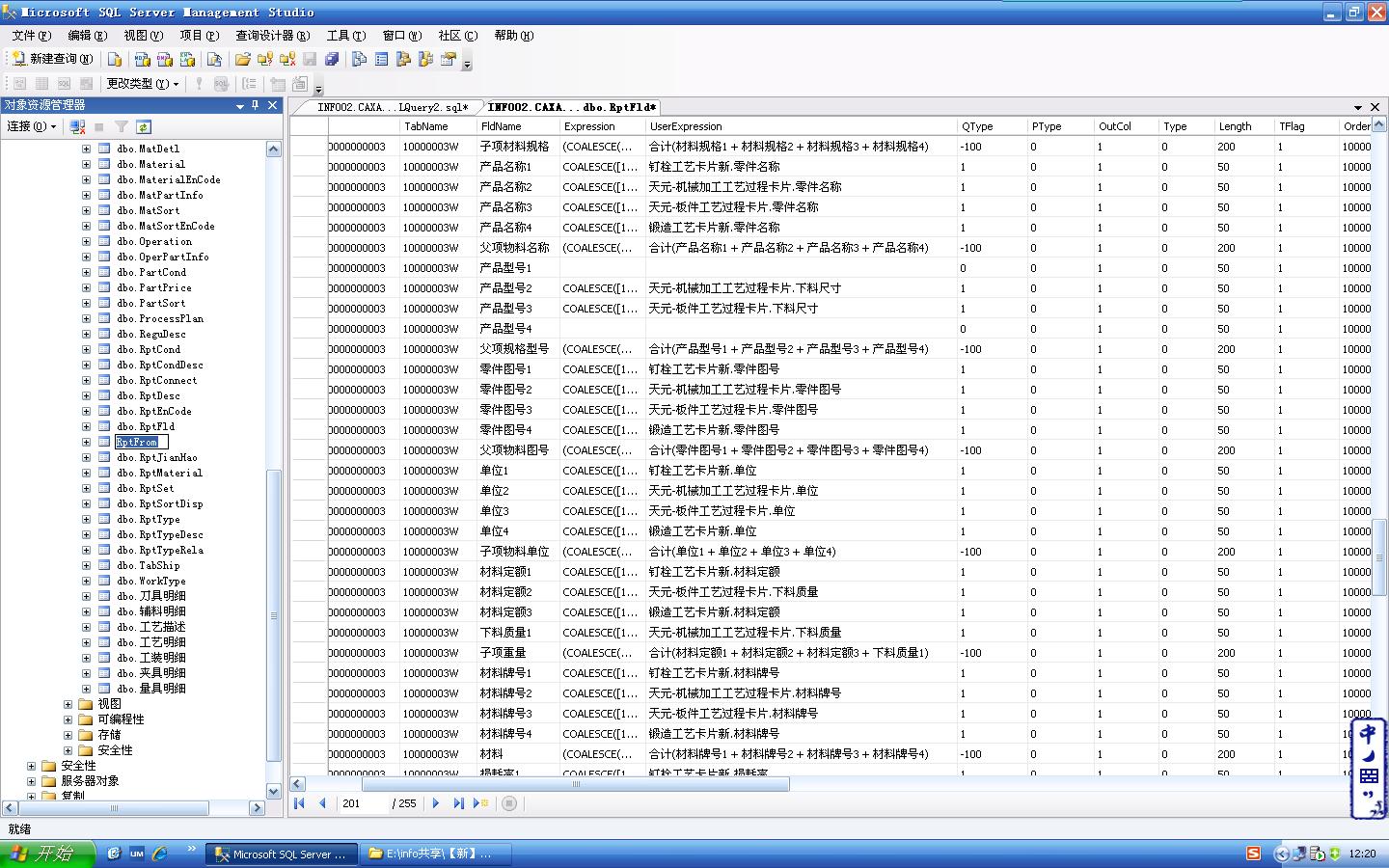Screen dimensions: 1389x868
Task: Add a new row via navigation bar
Action: coord(480,803)
